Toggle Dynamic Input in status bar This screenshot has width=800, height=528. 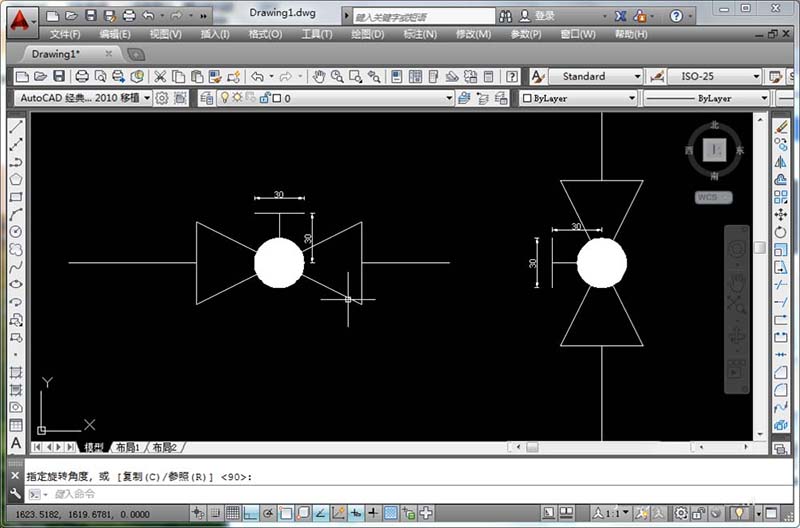click(x=356, y=513)
